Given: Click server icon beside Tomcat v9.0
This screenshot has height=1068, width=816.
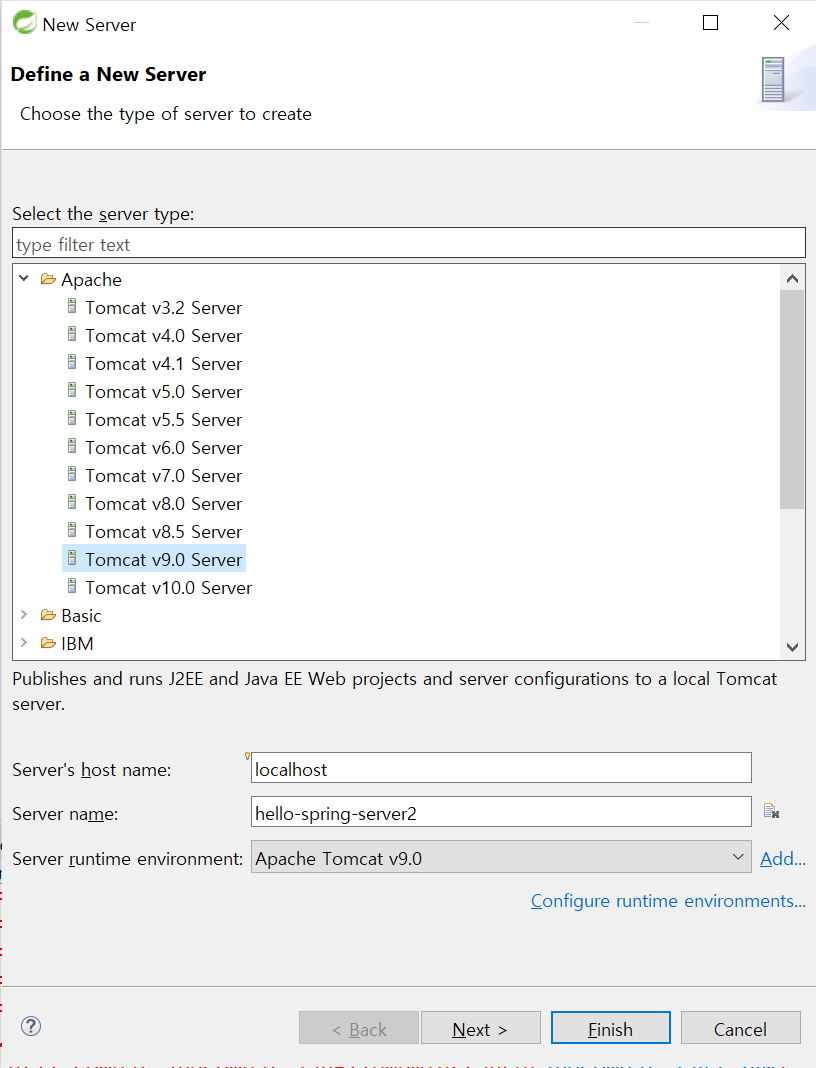Looking at the screenshot, I should click(72, 558).
